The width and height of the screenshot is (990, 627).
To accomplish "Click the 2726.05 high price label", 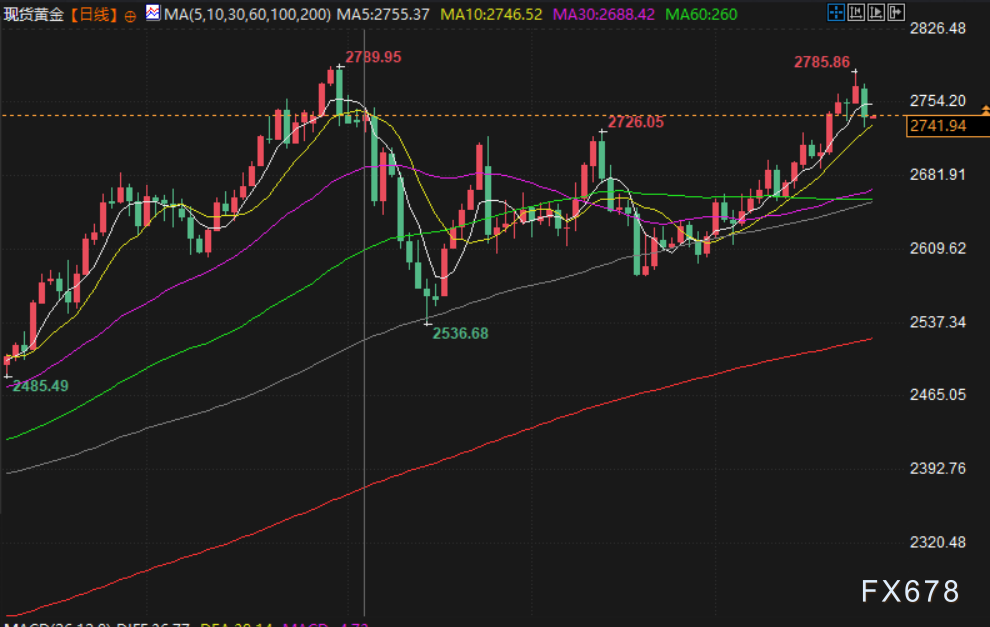I will [636, 122].
